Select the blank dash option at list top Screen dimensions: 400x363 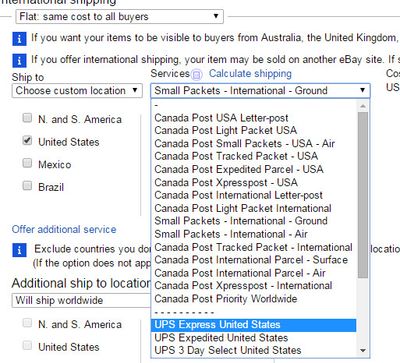point(254,105)
